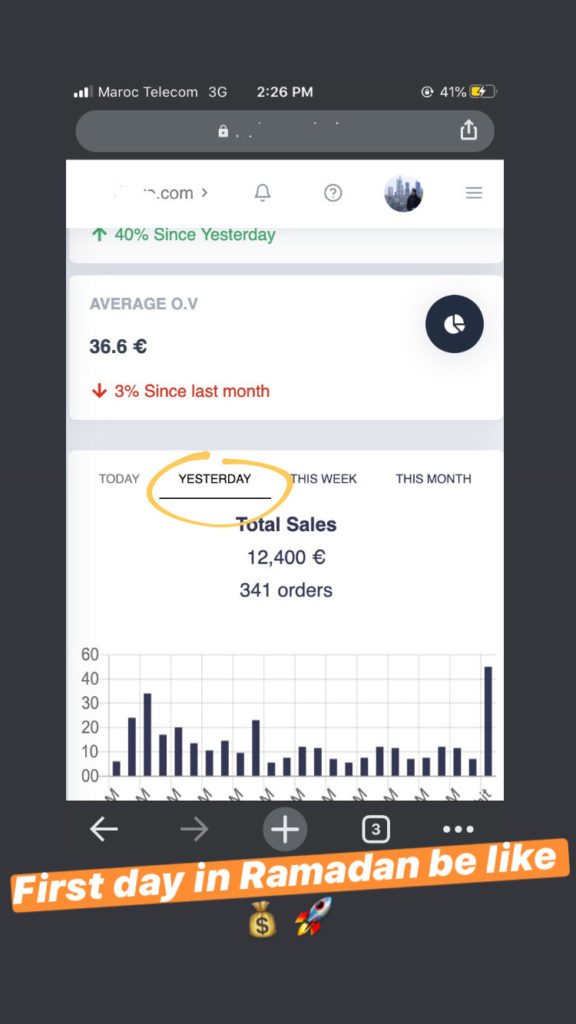Viewport: 576px width, 1024px height.
Task: Tap the Average O.V 36.6 € card
Action: pyautogui.click(x=286, y=347)
